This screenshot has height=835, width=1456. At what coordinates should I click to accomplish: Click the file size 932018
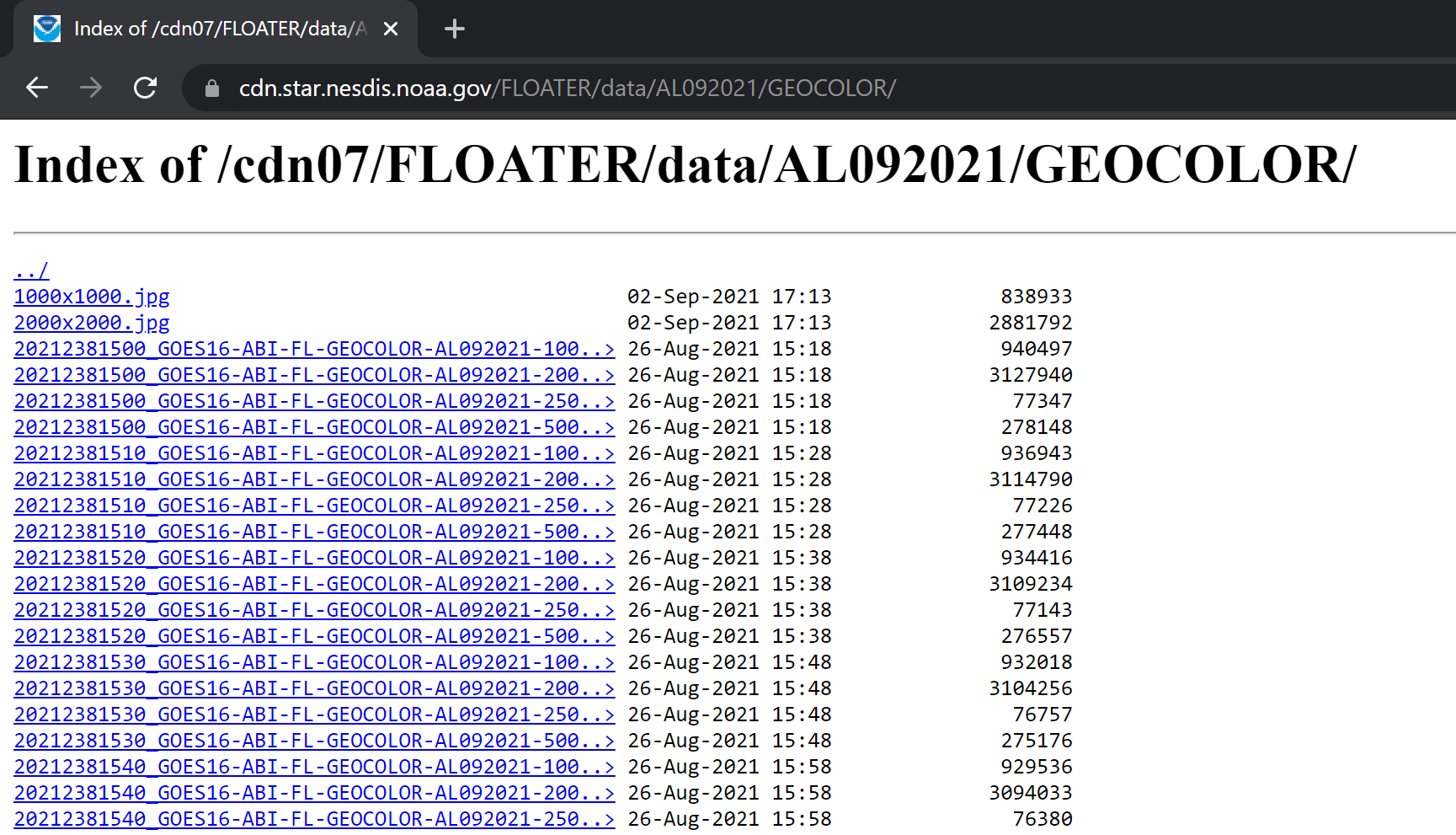pyautogui.click(x=1037, y=662)
